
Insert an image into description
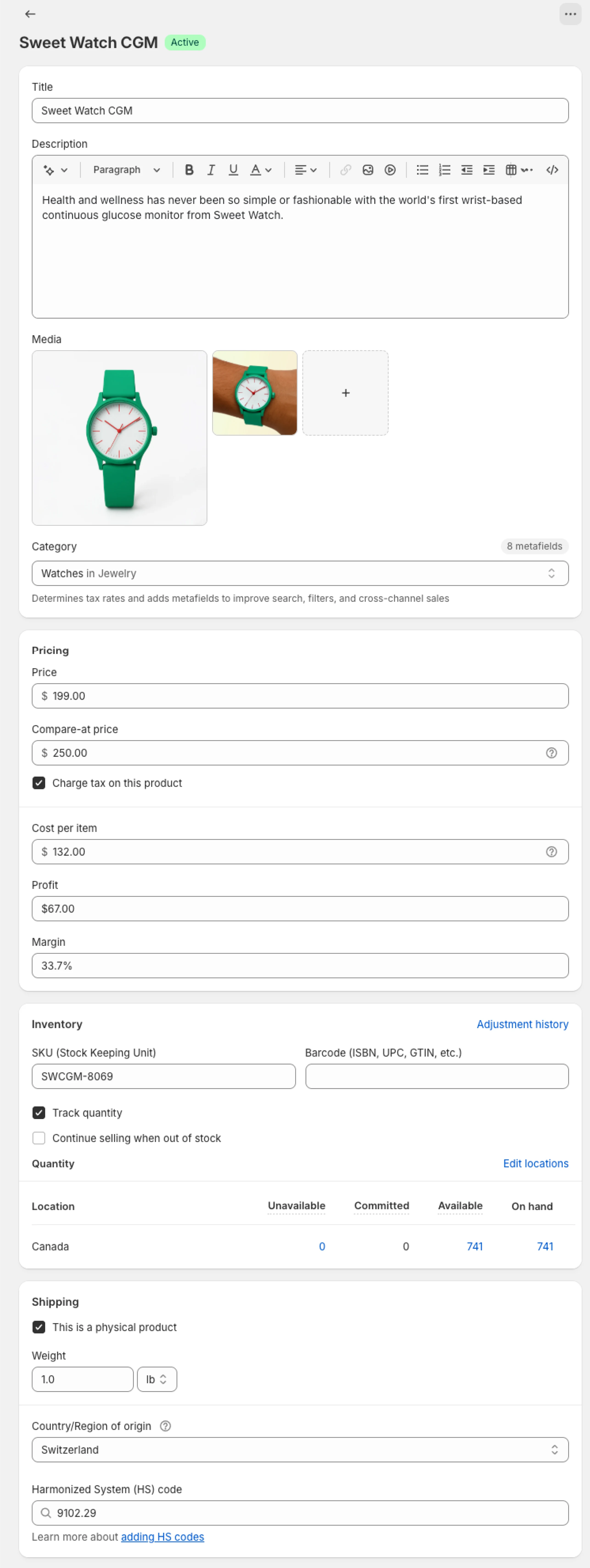(x=368, y=170)
